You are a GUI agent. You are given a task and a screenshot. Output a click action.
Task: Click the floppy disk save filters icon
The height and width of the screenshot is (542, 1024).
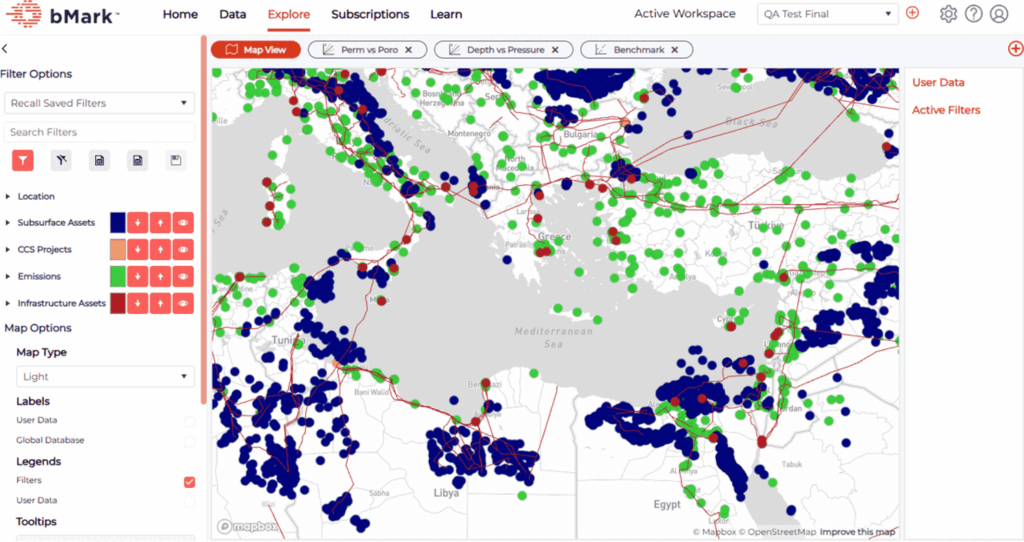[x=176, y=160]
